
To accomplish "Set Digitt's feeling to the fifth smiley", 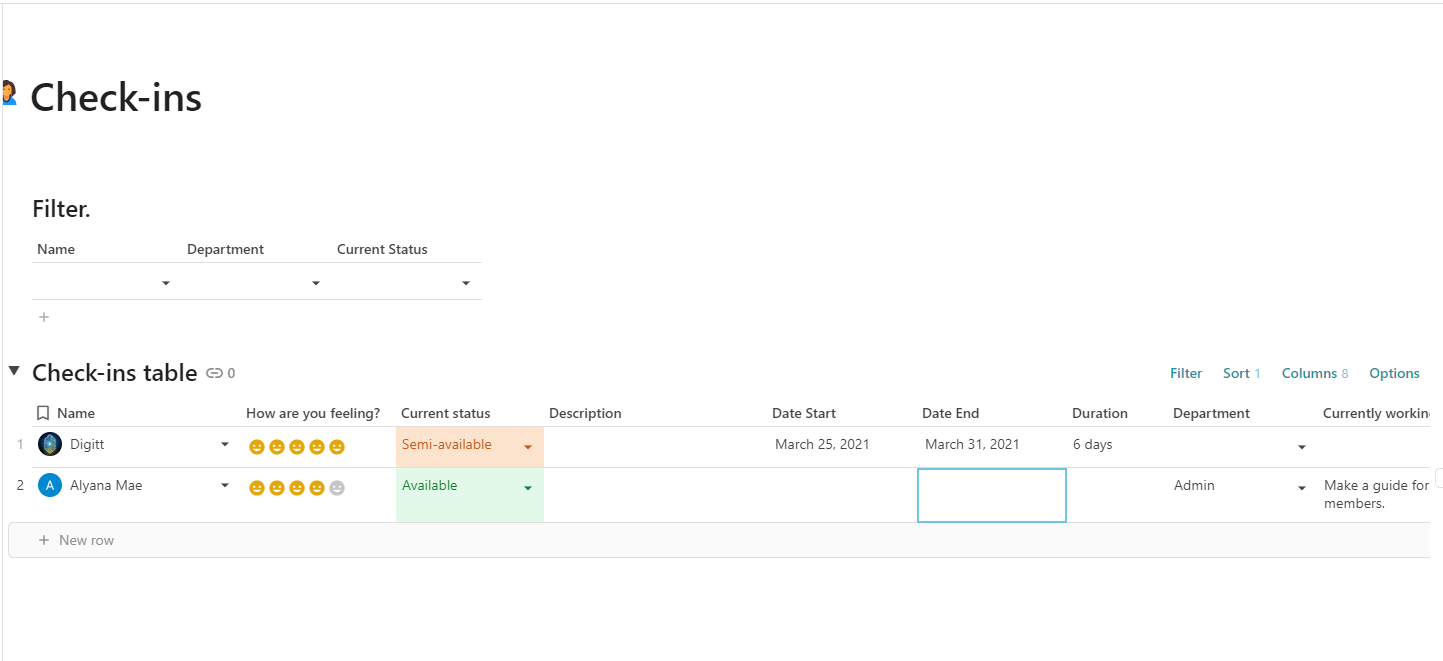I will [x=337, y=447].
